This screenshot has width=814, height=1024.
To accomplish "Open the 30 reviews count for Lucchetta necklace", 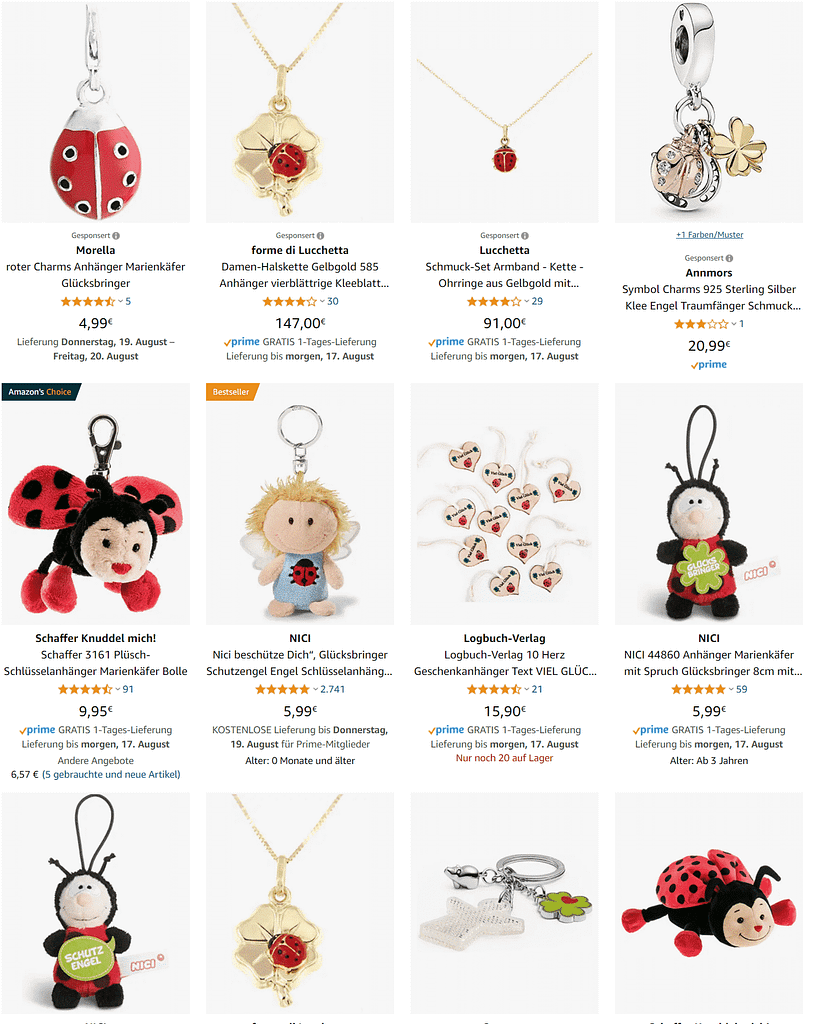I will (333, 301).
